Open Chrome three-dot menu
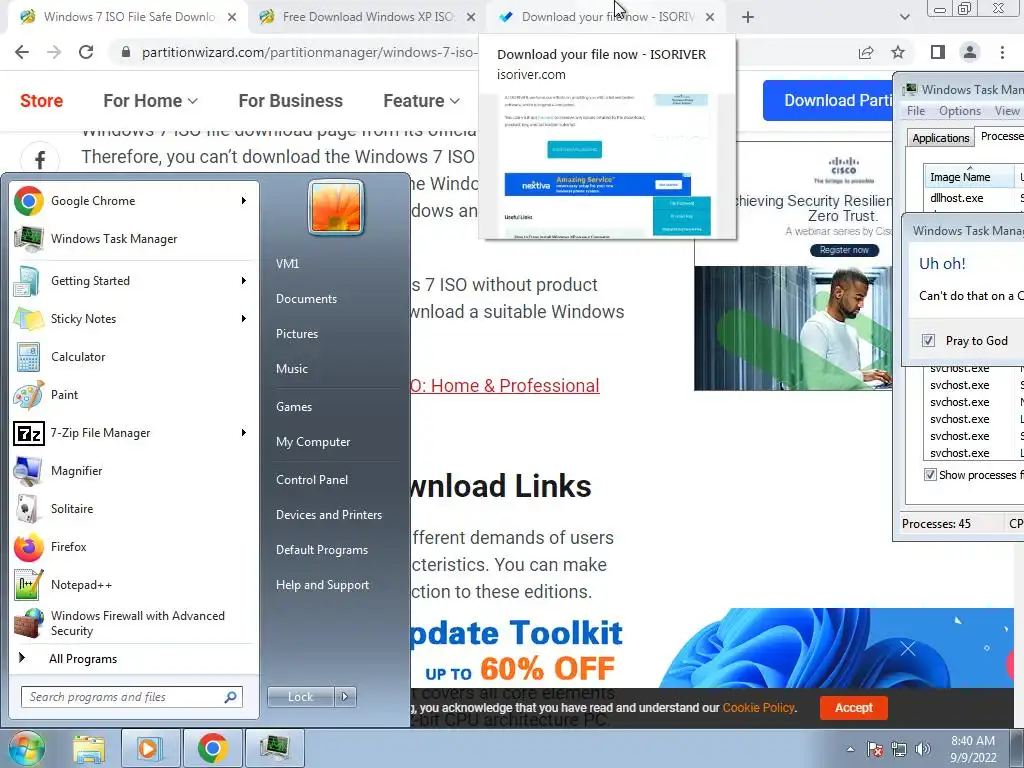 point(1002,52)
